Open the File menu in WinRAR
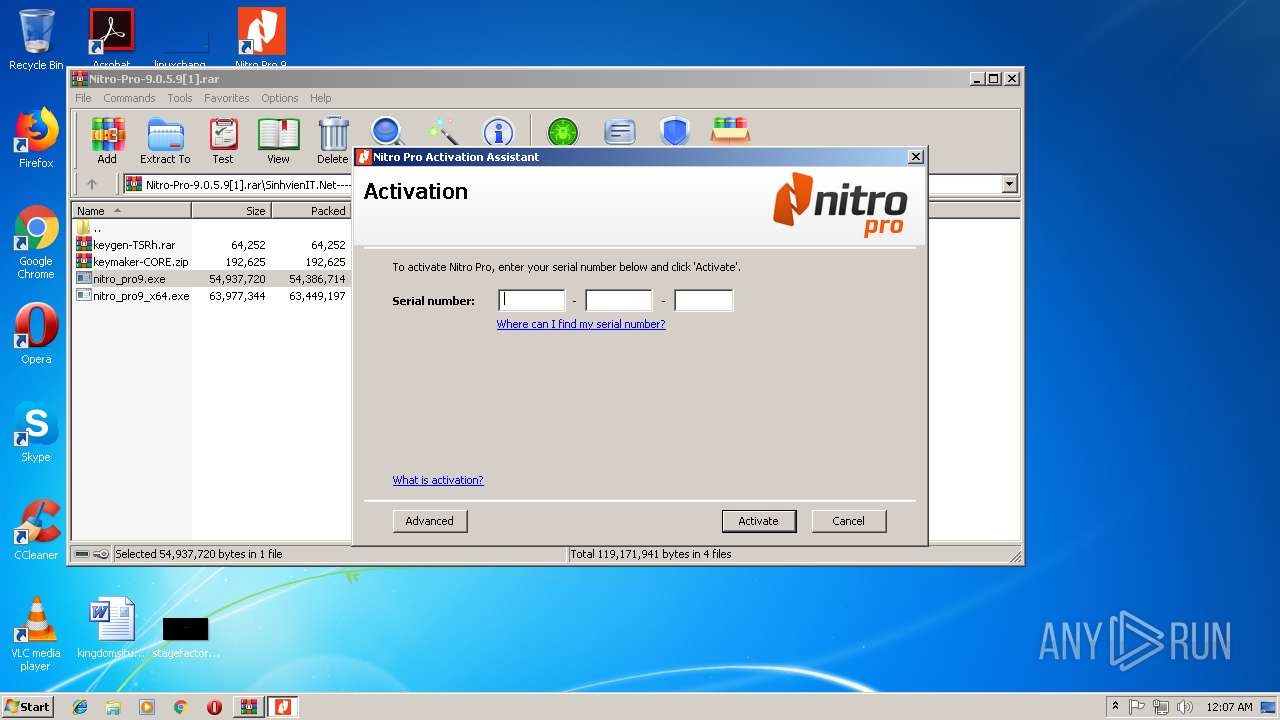Image resolution: width=1280 pixels, height=720 pixels. coord(83,98)
